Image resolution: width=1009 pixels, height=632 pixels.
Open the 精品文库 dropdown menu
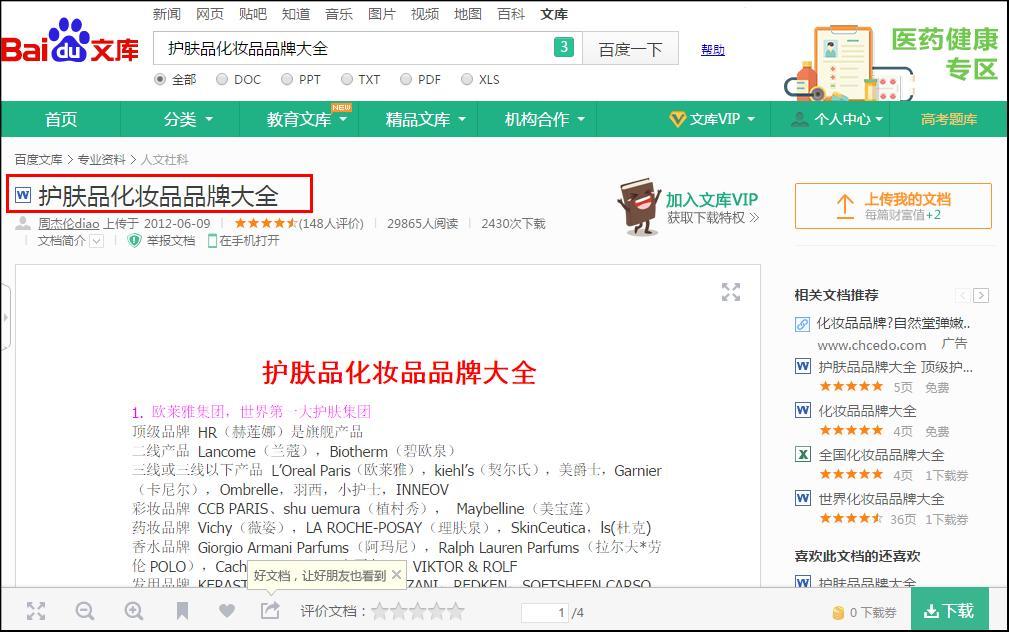point(425,119)
